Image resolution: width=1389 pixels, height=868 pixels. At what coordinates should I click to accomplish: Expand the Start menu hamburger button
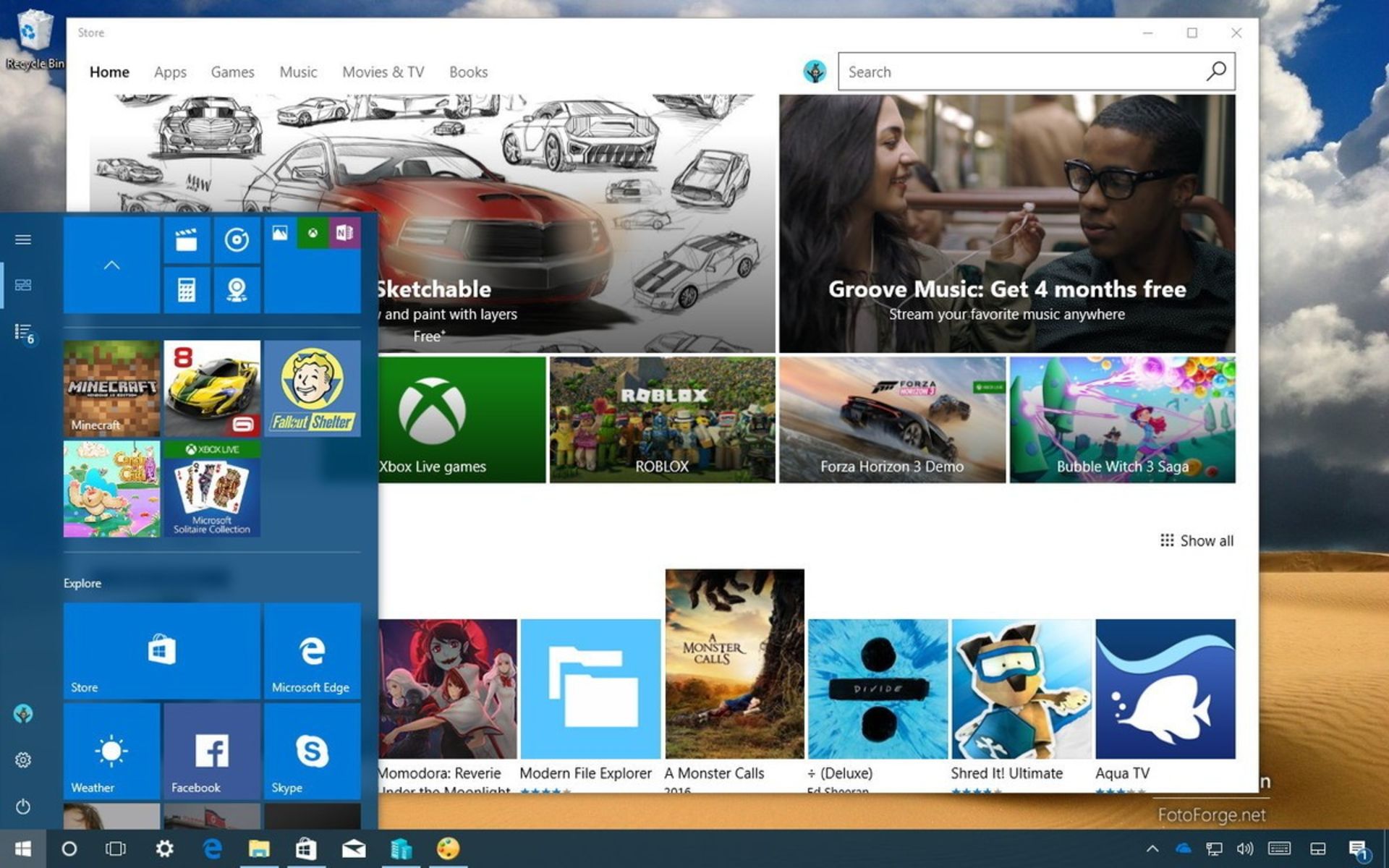pos(23,239)
